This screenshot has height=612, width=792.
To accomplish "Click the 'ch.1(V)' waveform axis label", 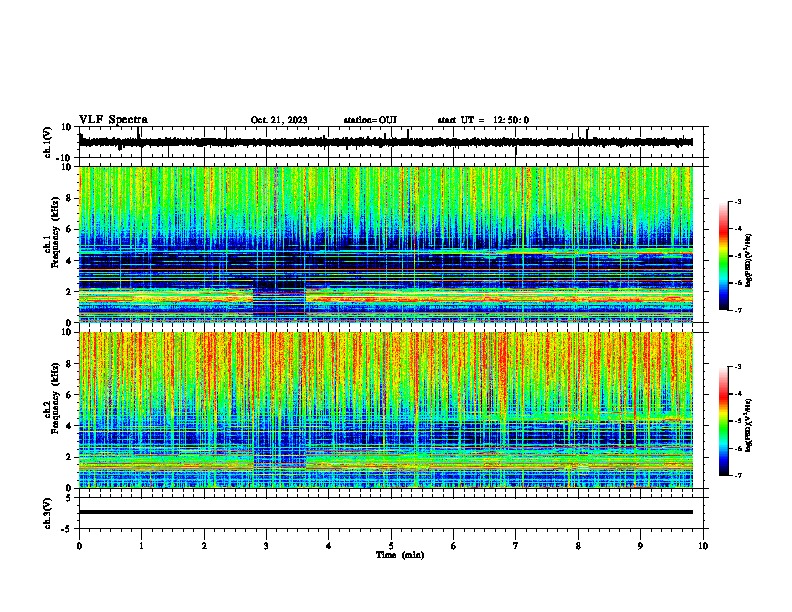I will click(48, 142).
